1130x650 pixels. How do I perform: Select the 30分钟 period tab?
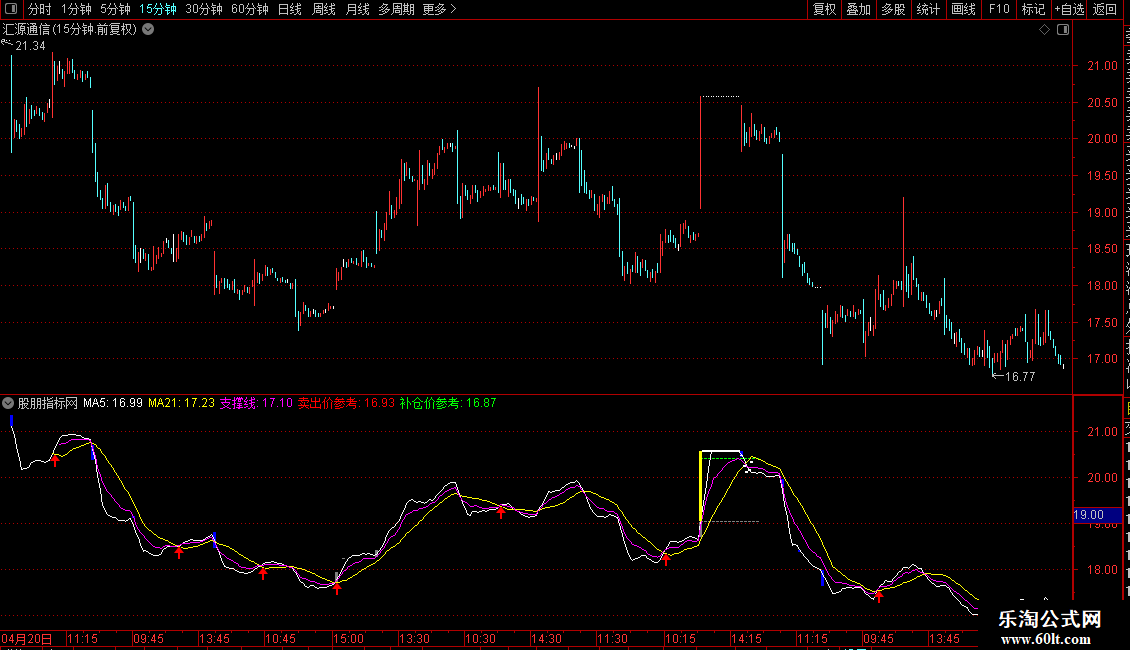coord(204,9)
